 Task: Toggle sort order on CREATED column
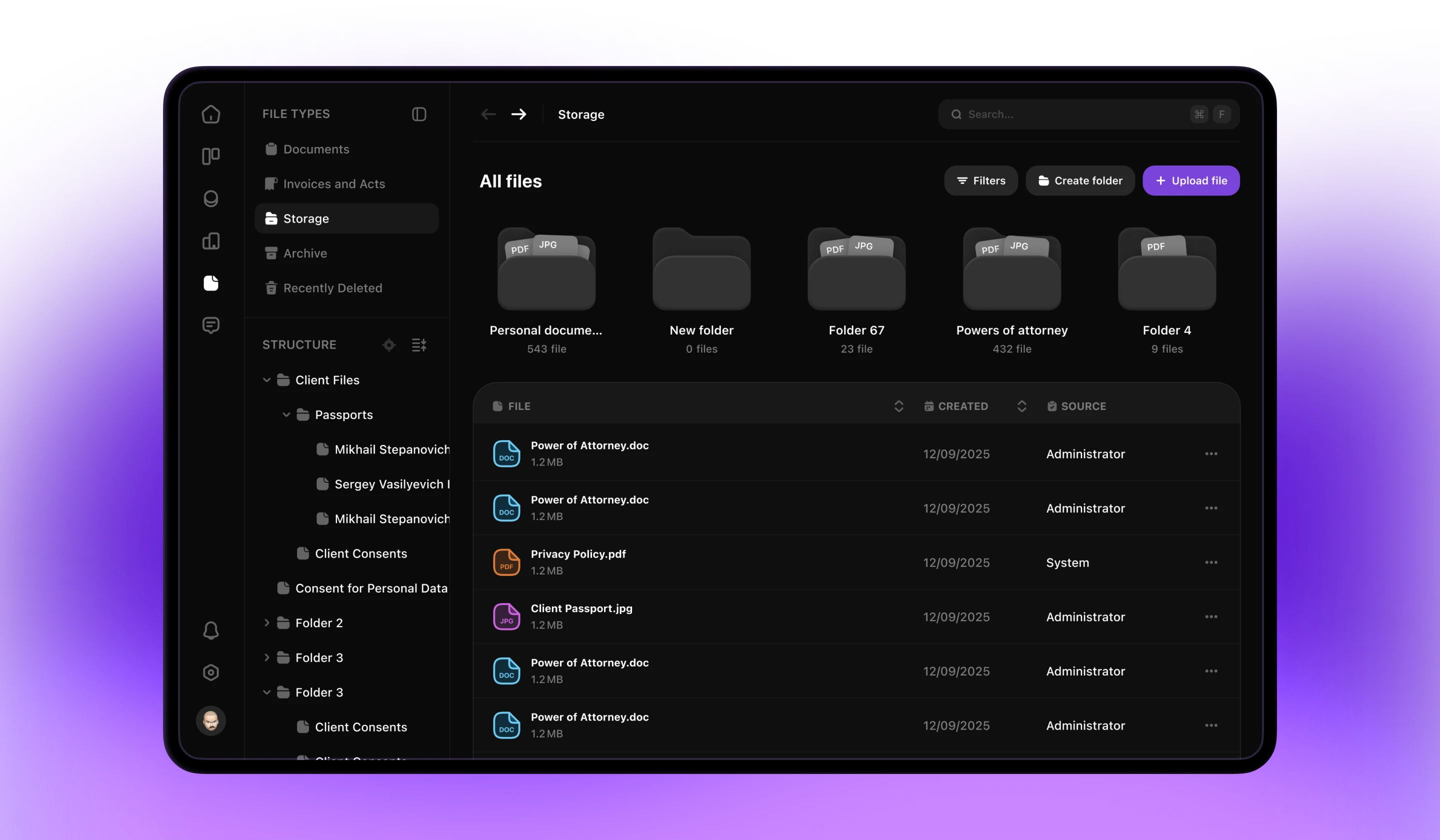(x=1021, y=406)
